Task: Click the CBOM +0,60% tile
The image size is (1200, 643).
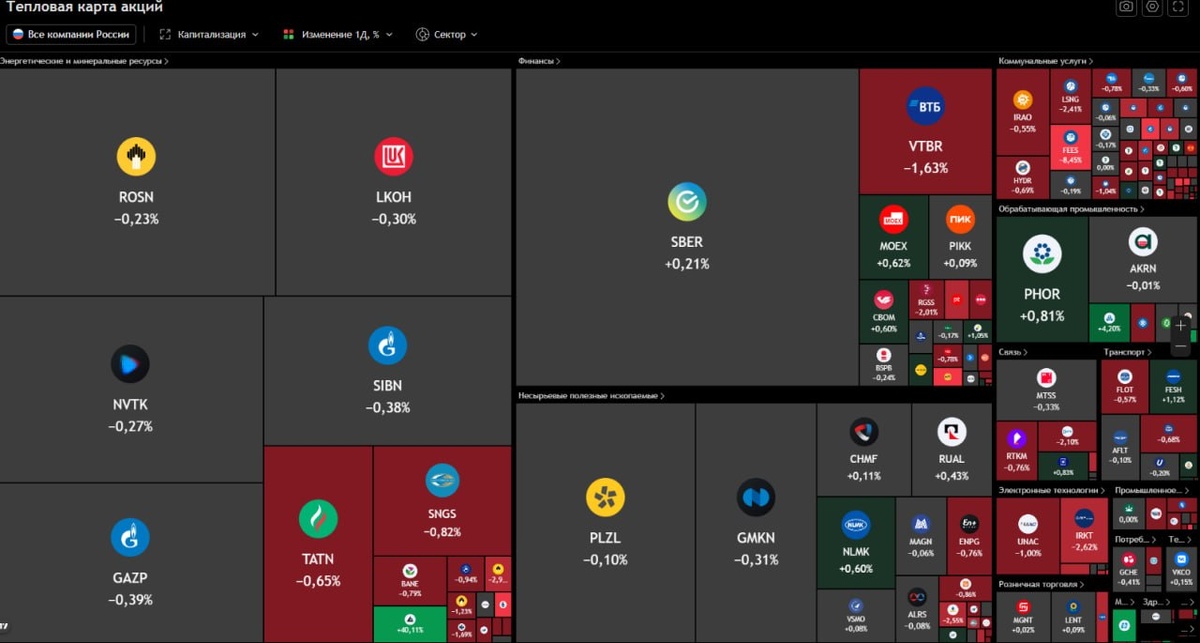Action: pos(884,312)
